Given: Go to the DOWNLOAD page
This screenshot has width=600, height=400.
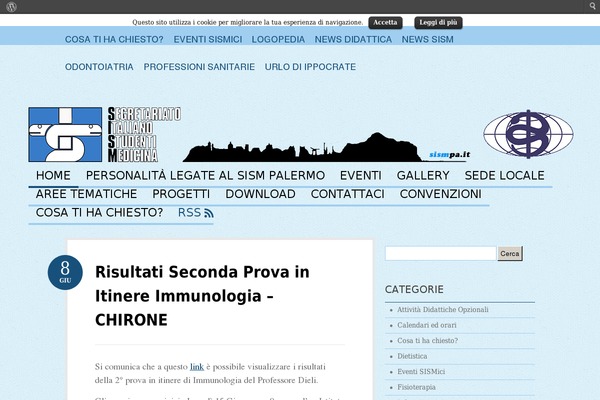Looking at the screenshot, I should [260, 194].
